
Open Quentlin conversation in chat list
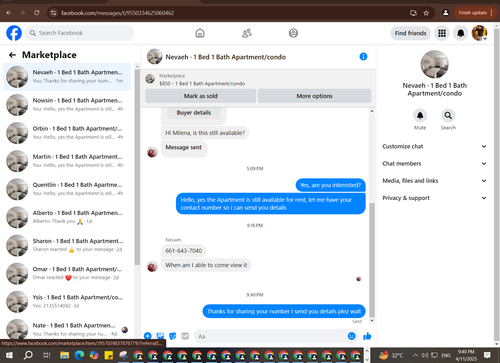pyautogui.click(x=67, y=189)
